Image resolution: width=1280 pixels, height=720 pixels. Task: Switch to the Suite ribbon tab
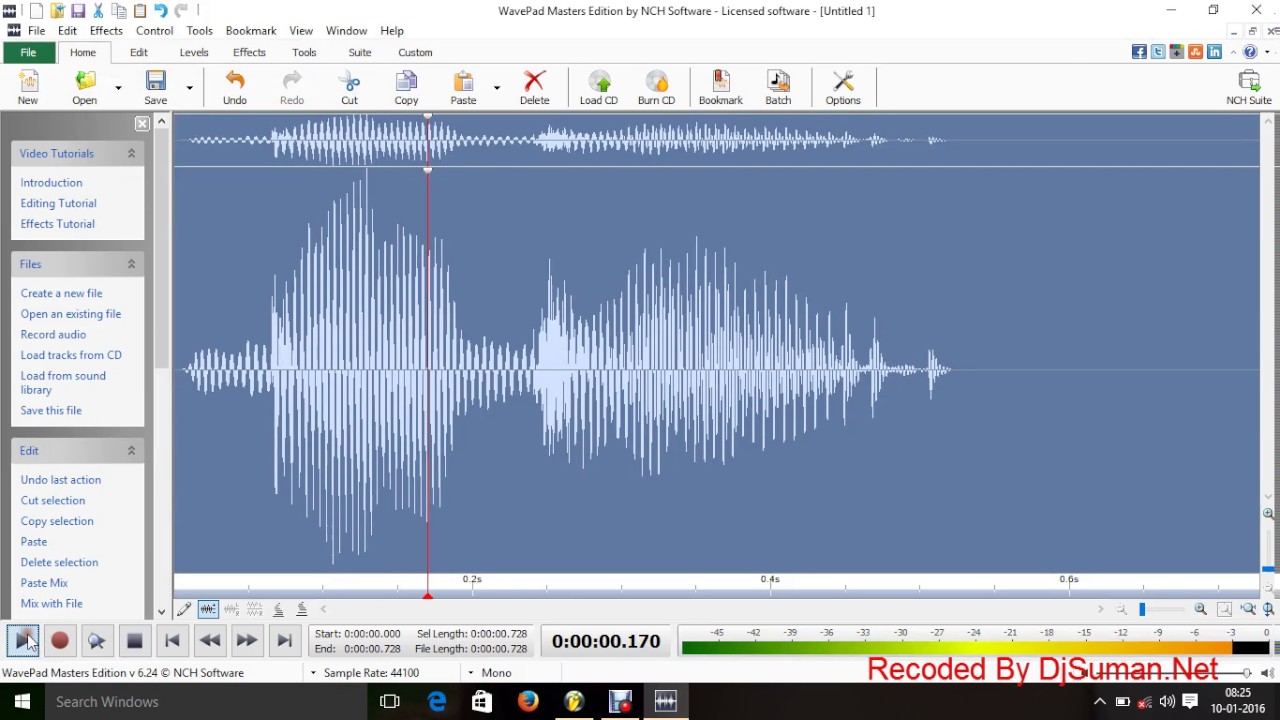360,53
